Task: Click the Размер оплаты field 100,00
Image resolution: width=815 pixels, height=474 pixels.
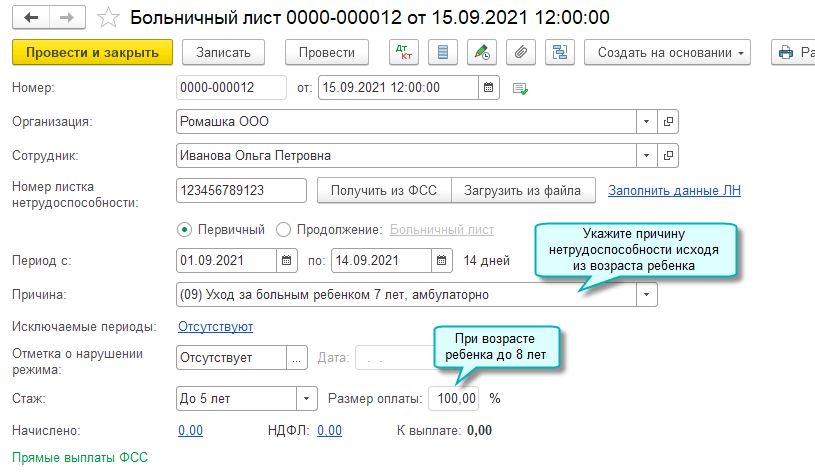Action: [x=454, y=399]
